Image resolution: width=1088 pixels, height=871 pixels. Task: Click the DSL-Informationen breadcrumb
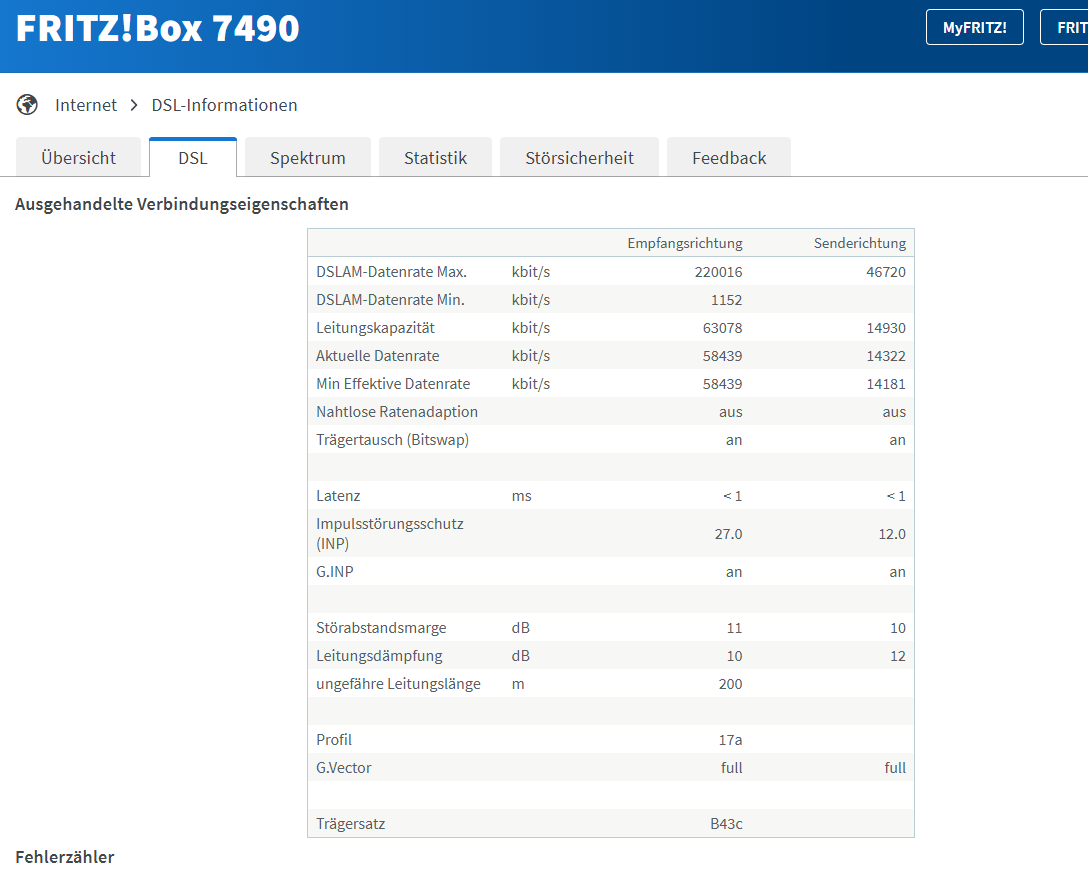(x=224, y=105)
